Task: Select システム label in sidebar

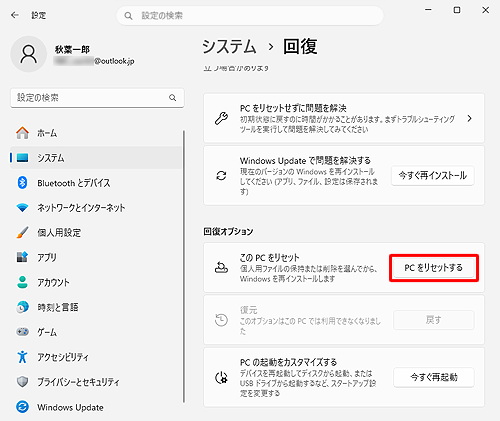Action: [x=51, y=158]
